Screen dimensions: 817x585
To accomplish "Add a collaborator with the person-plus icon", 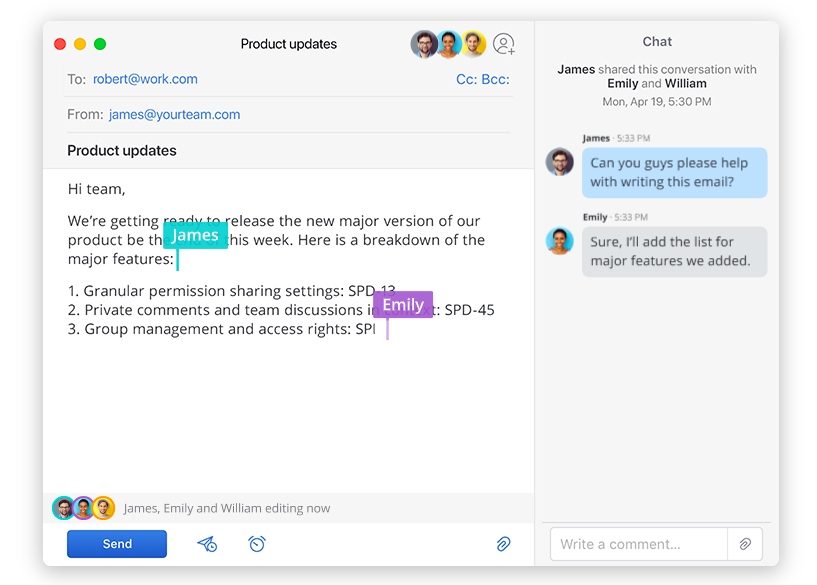I will coord(504,44).
